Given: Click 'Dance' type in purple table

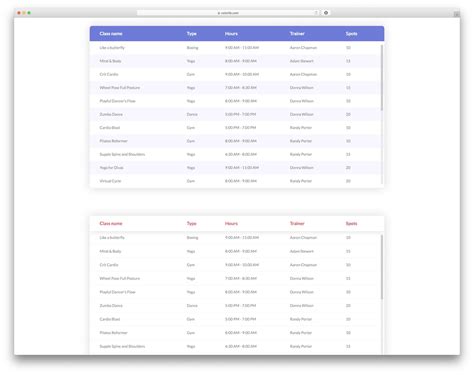Looking at the screenshot, I should coord(192,114).
